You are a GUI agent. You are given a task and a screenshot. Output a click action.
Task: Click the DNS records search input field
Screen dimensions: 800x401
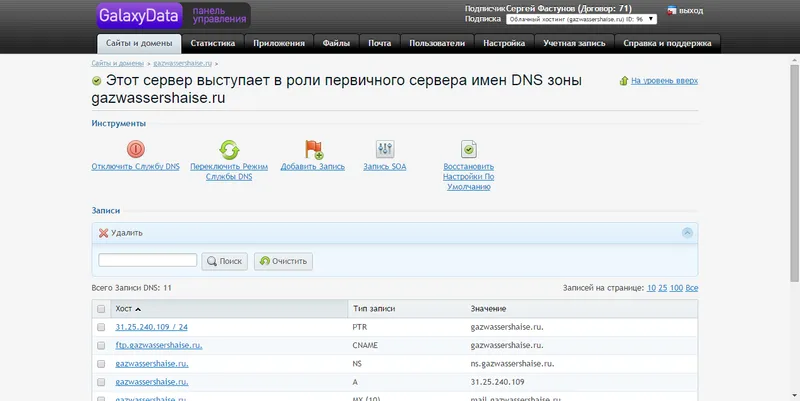point(147,260)
